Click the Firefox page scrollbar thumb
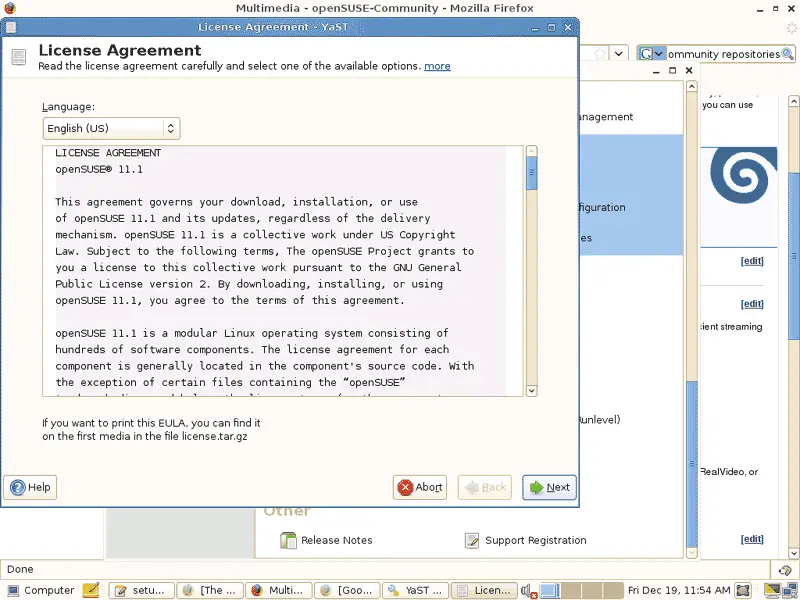 (794, 255)
